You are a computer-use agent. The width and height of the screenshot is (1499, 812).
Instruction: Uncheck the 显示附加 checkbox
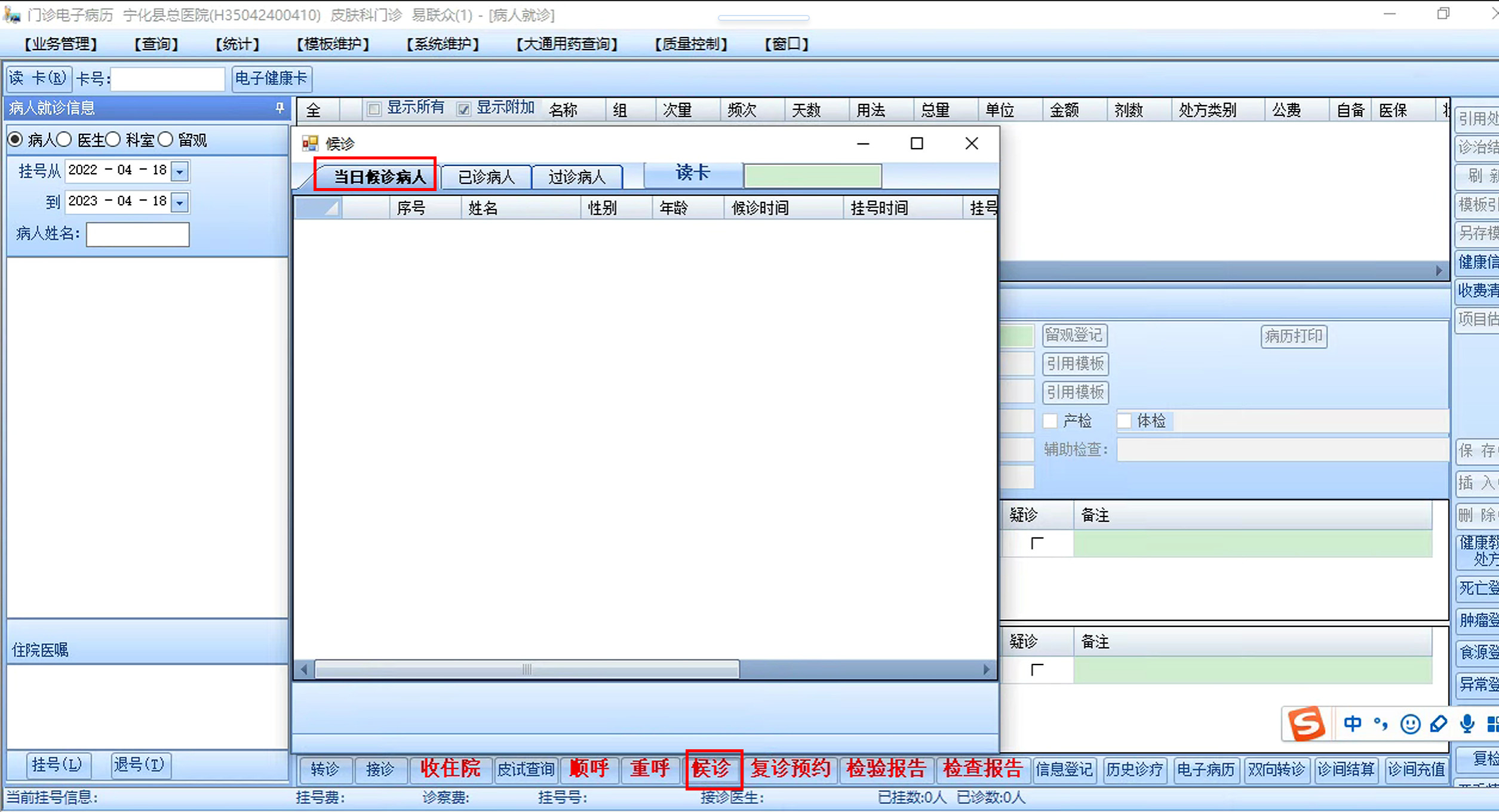[x=463, y=109]
